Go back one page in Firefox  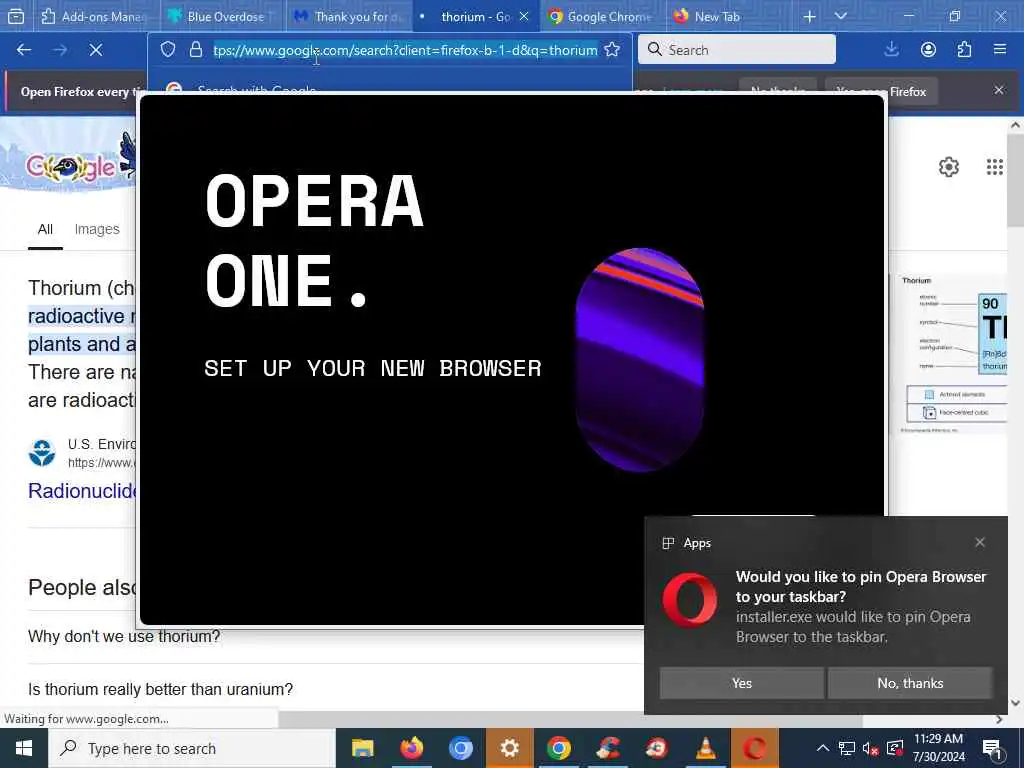[x=24, y=50]
